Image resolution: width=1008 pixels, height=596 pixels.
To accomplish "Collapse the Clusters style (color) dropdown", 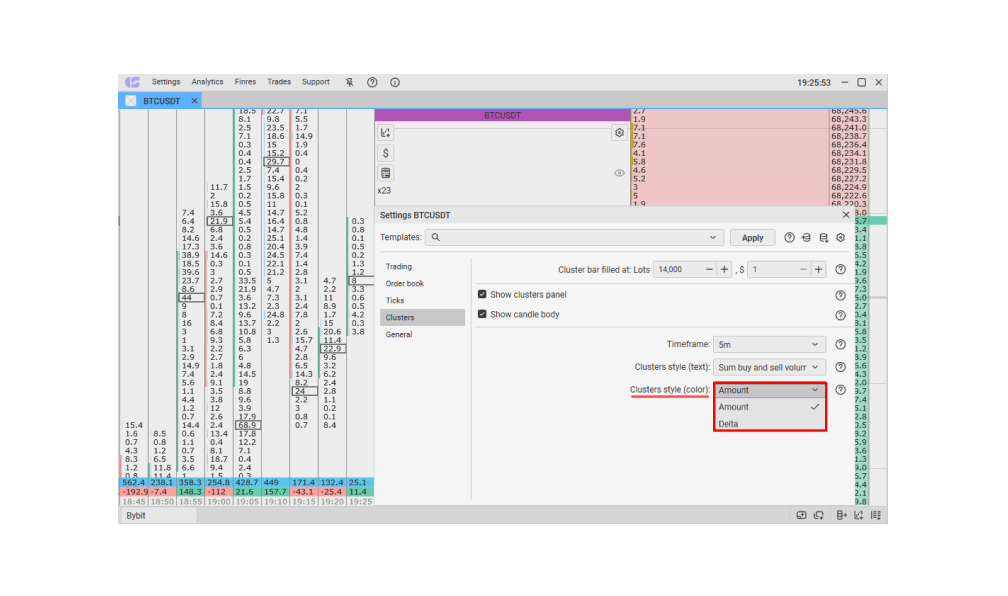I will point(770,390).
